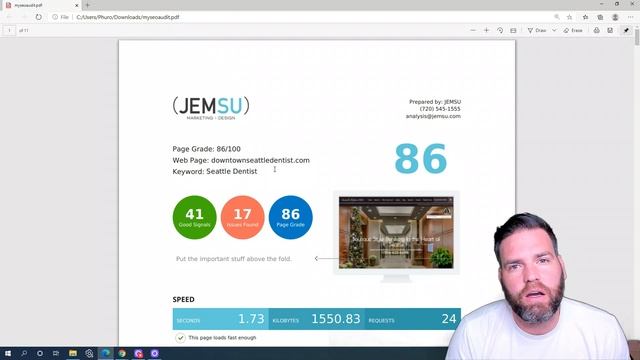Click the 1.73 seconds value
The image size is (640, 360).
point(251,319)
